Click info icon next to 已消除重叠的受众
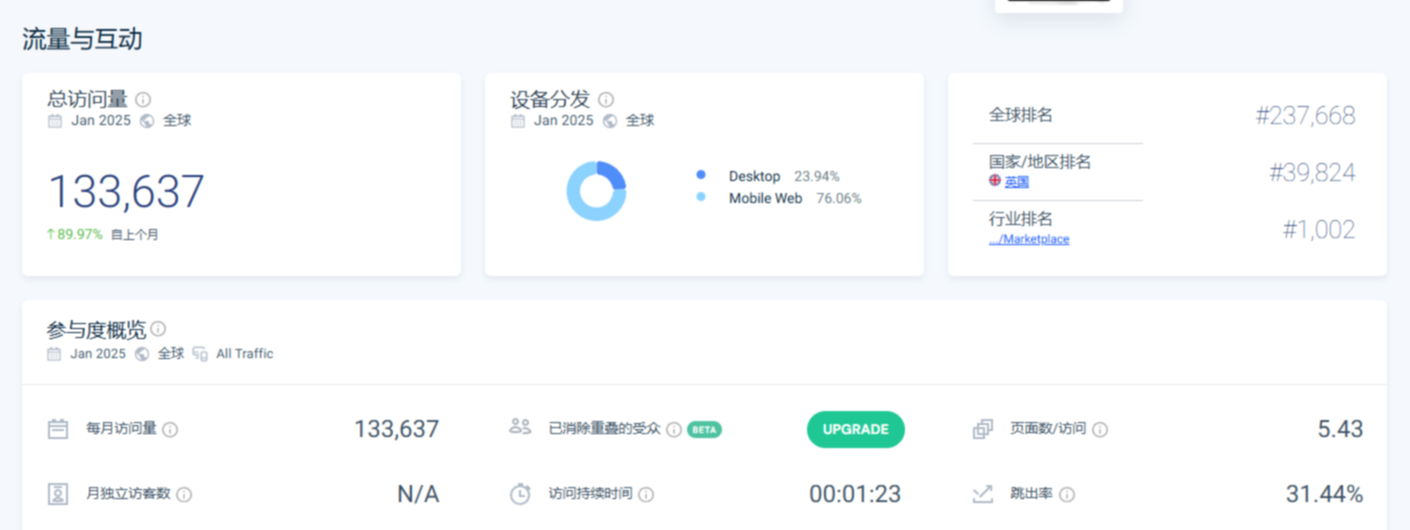 [674, 430]
